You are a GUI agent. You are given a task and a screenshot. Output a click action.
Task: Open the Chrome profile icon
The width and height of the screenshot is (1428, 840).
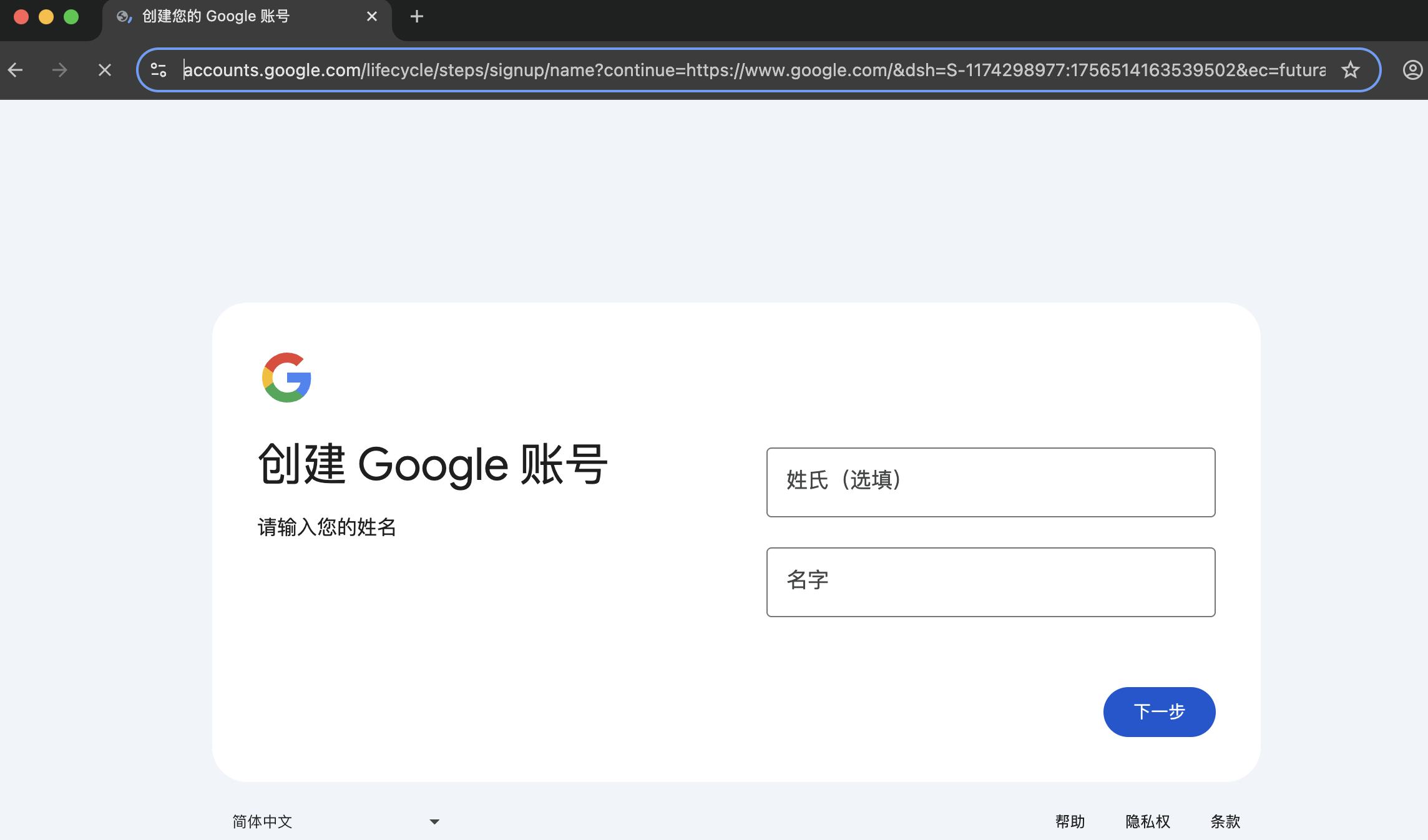[x=1412, y=70]
